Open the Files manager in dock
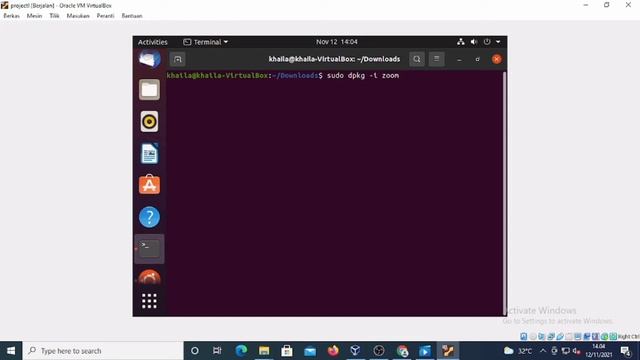 tap(149, 90)
